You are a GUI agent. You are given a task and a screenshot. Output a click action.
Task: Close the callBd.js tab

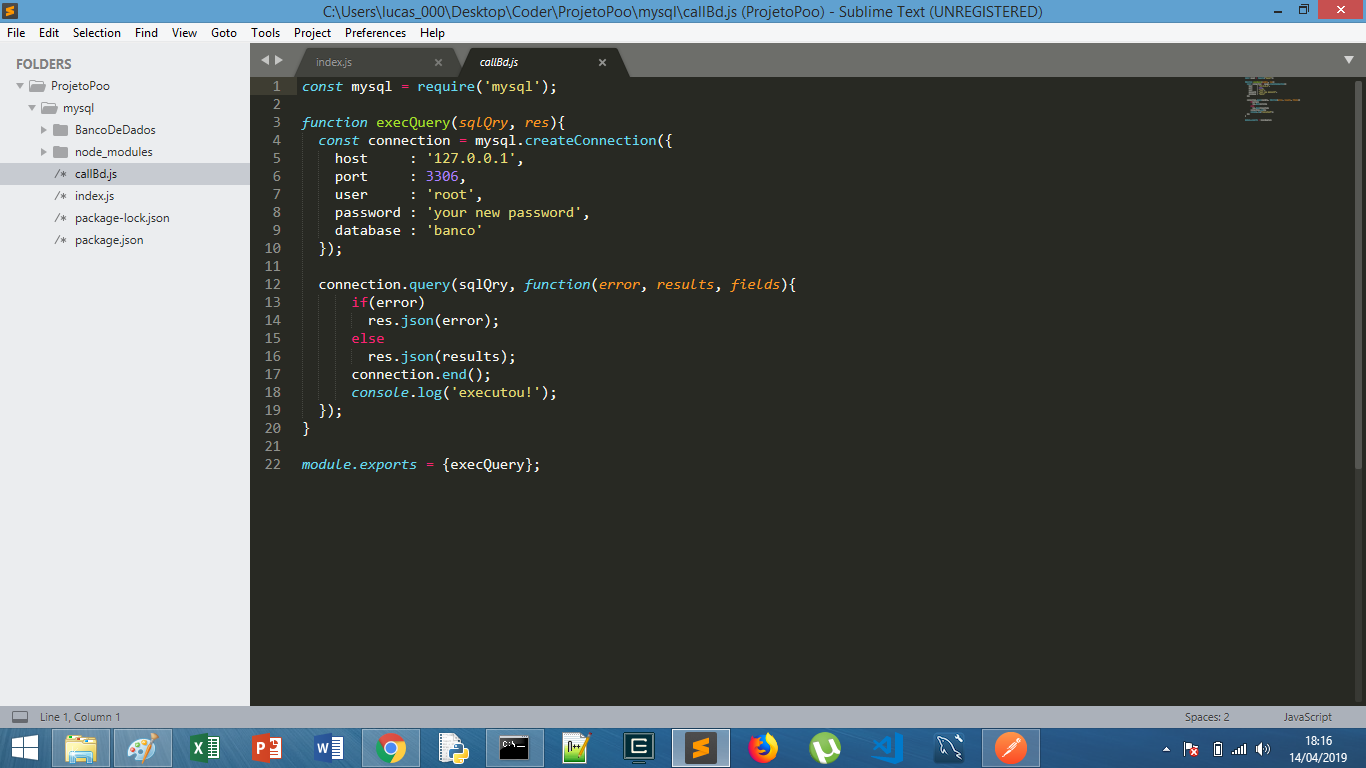click(602, 62)
